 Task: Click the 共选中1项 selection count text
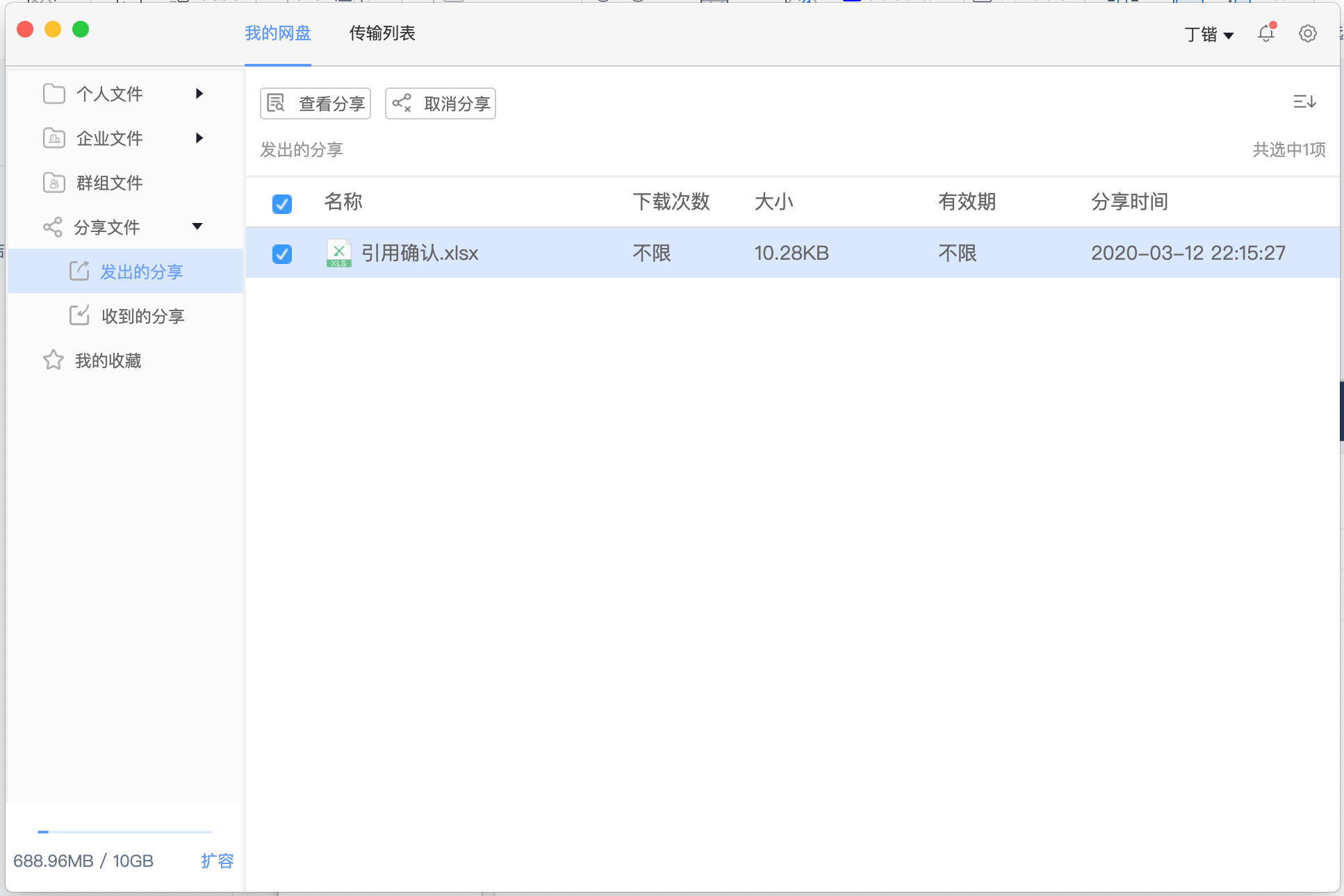click(x=1289, y=149)
